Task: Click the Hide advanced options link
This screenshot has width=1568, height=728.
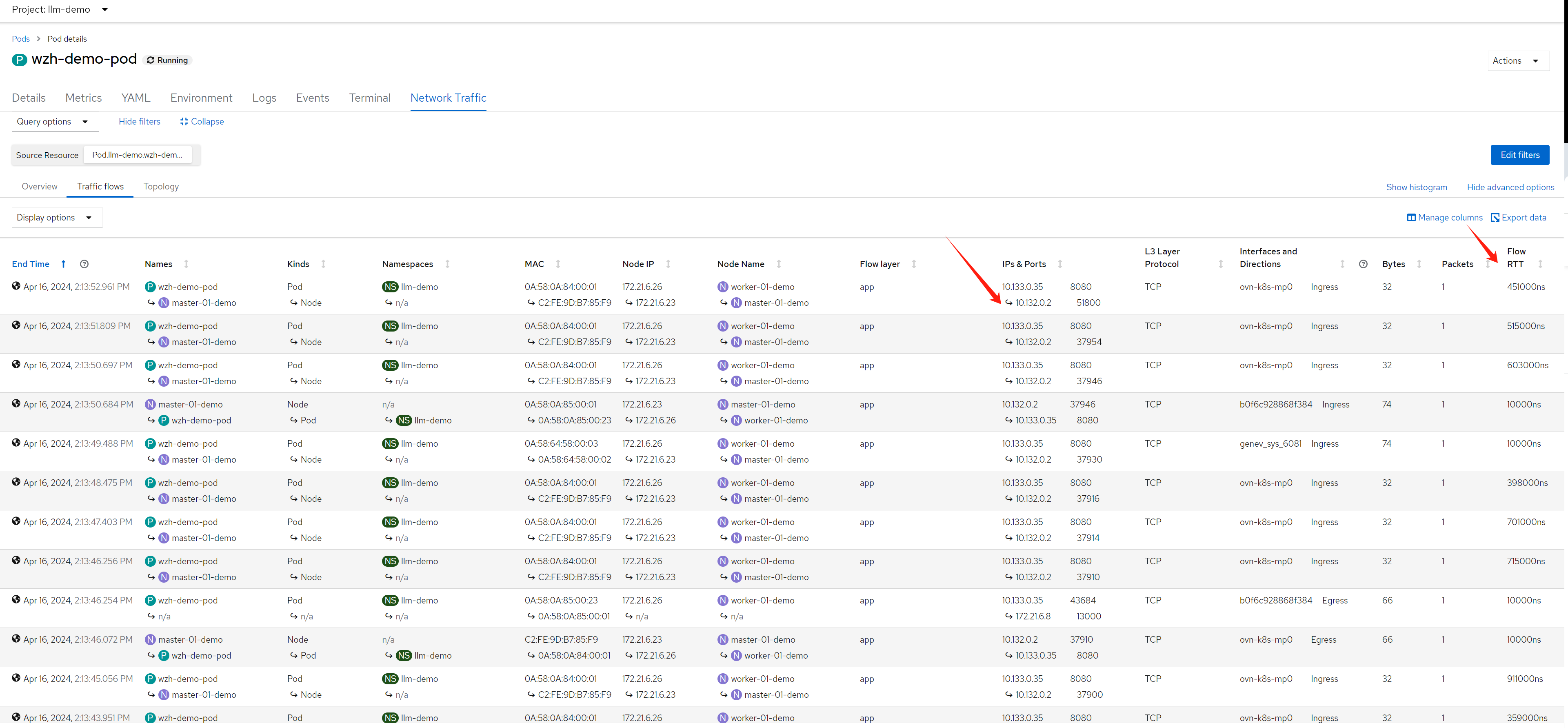Action: 1510,187
